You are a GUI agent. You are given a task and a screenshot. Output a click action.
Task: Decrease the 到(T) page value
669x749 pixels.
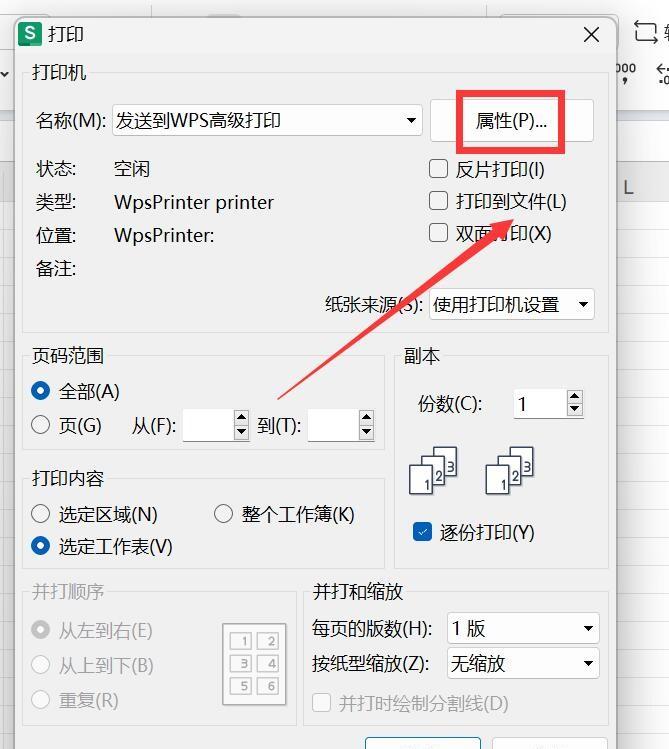click(x=367, y=432)
